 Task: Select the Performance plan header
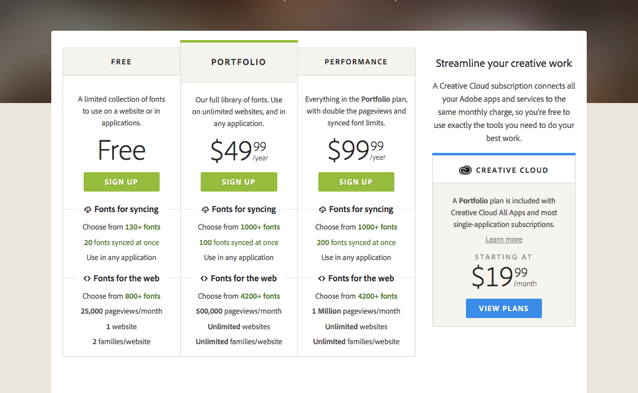point(356,62)
